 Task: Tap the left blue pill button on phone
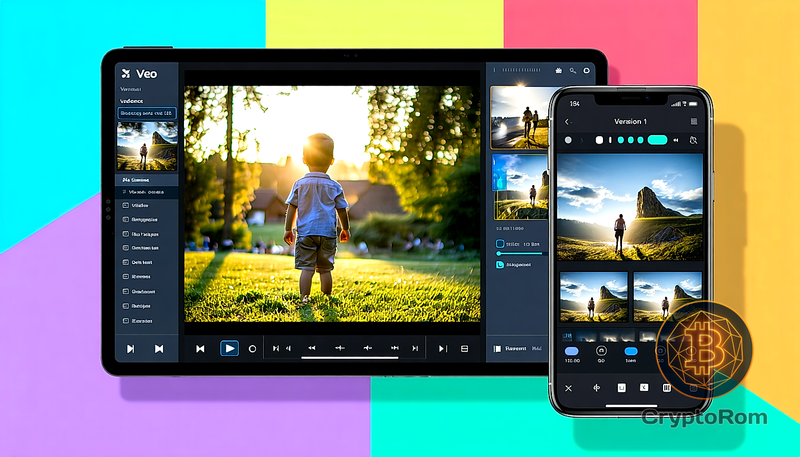(x=572, y=351)
